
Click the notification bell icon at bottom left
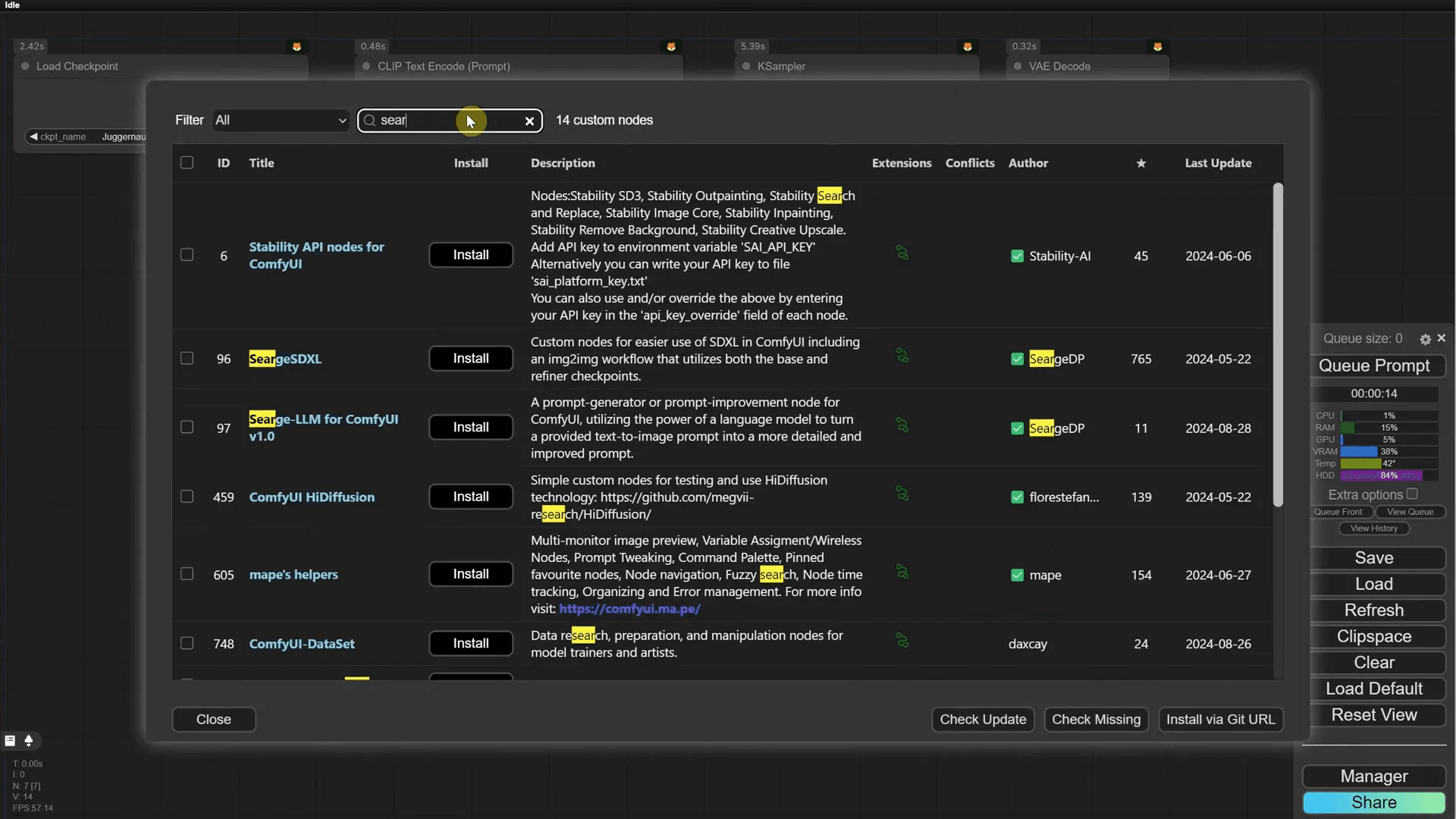tap(30, 741)
